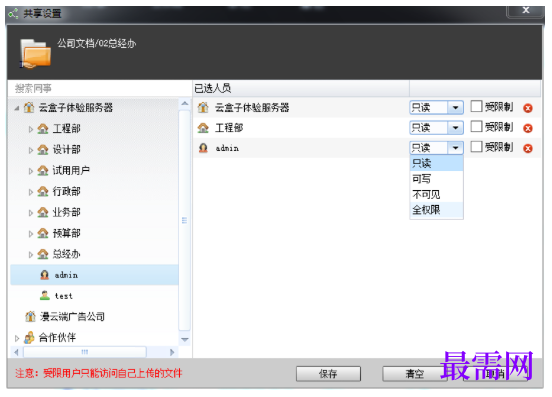The image size is (552, 397).
Task: Click horizontal scrollbar right arrow
Action: (x=172, y=352)
